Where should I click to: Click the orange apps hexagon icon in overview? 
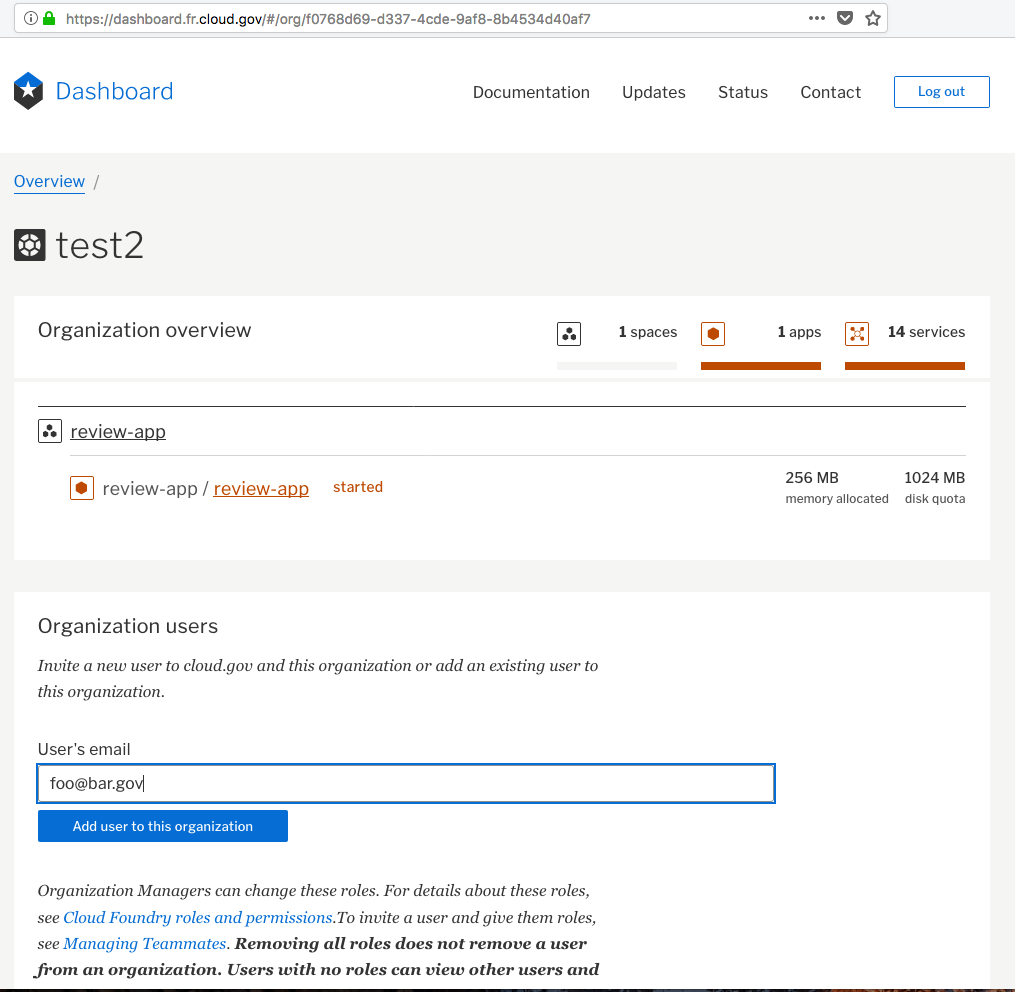712,333
